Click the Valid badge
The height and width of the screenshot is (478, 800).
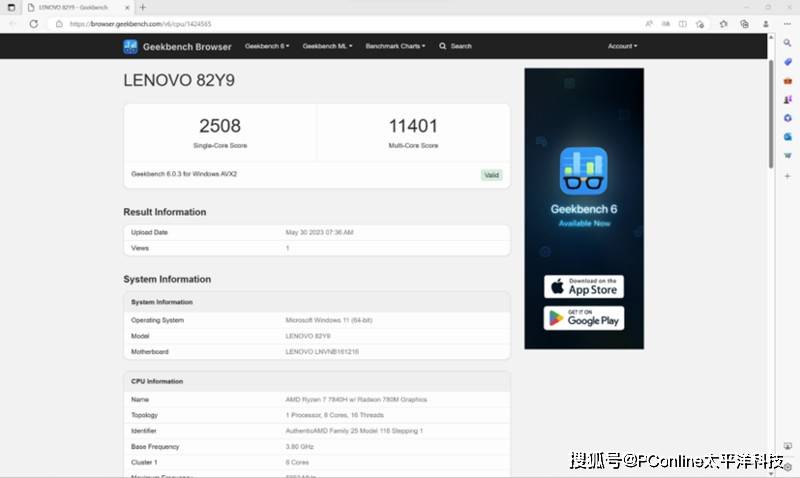[x=491, y=175]
